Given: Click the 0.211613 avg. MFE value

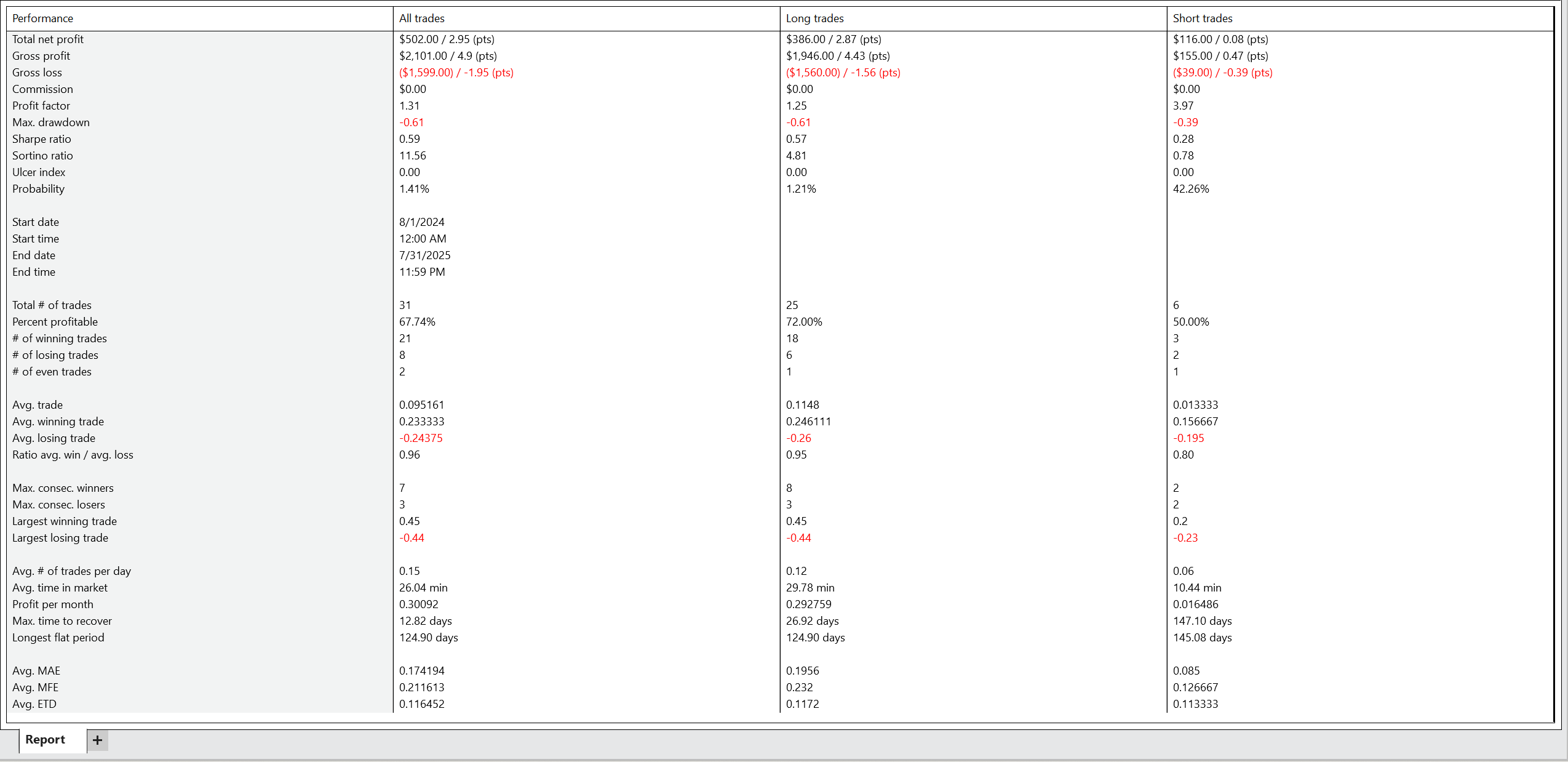Looking at the screenshot, I should [422, 688].
